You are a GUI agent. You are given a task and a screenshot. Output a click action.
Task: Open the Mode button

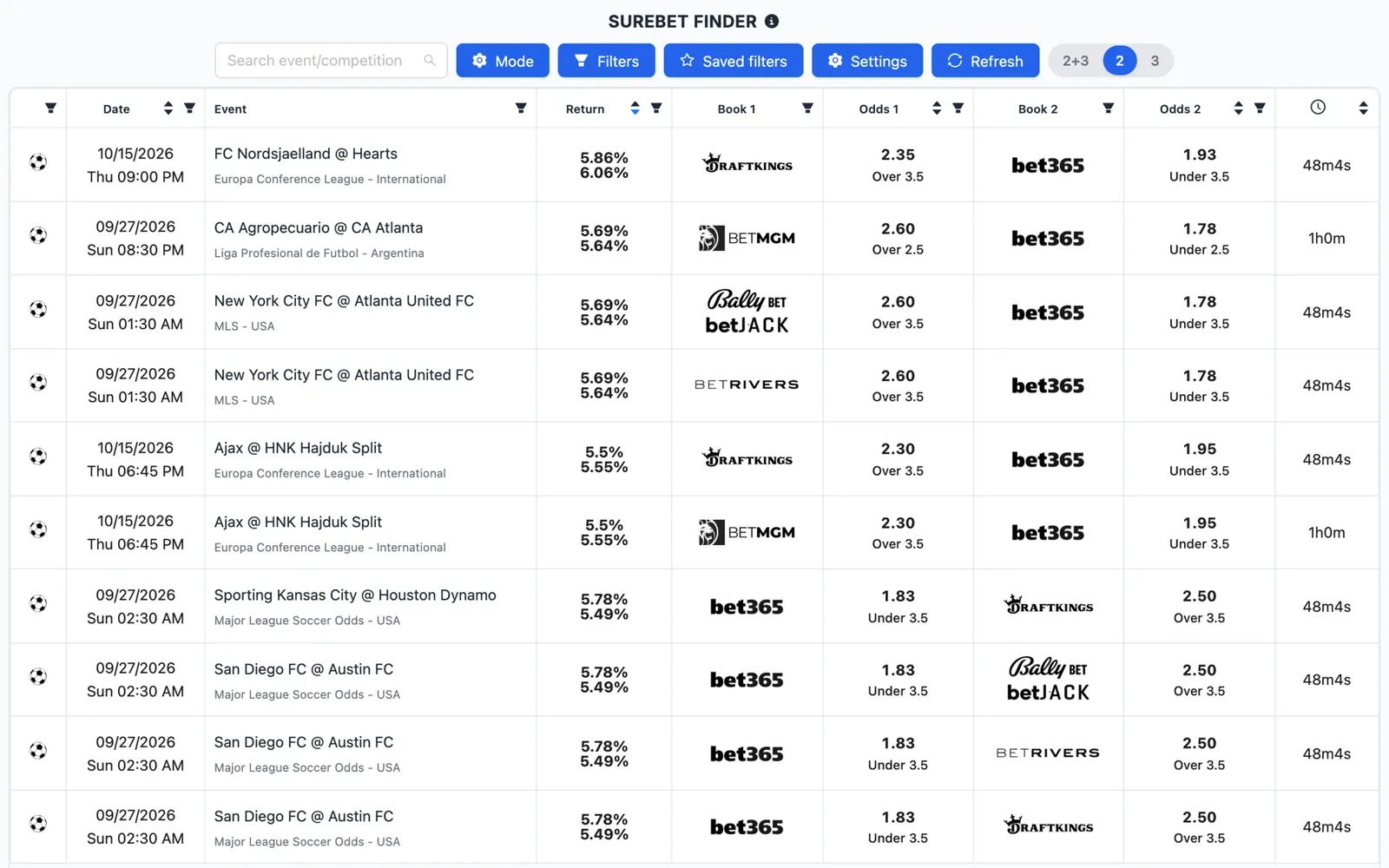pyautogui.click(x=503, y=61)
